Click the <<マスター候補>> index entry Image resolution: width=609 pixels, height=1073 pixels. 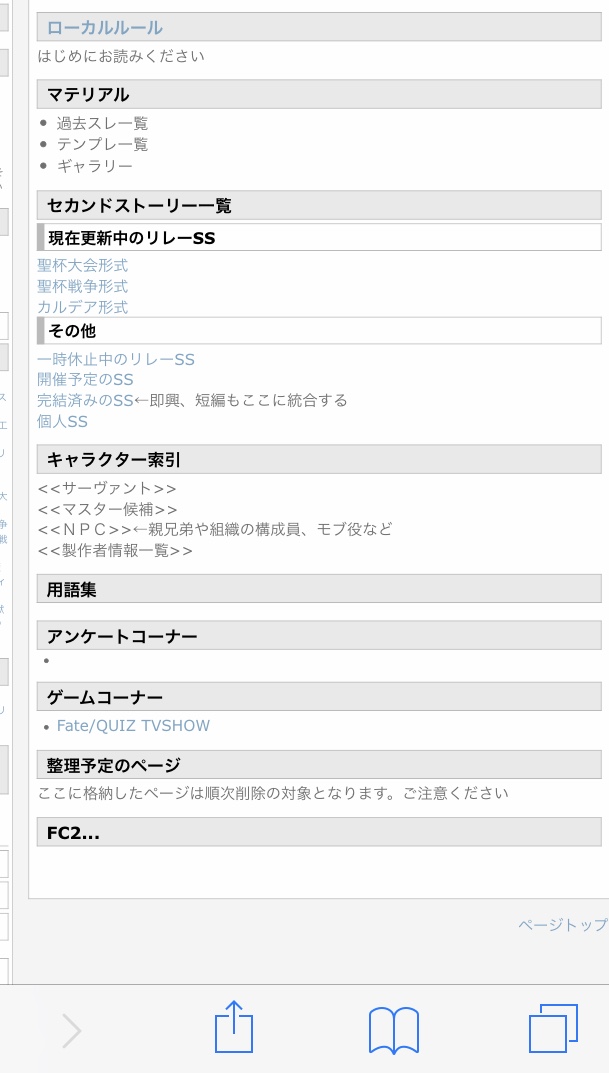click(x=107, y=509)
